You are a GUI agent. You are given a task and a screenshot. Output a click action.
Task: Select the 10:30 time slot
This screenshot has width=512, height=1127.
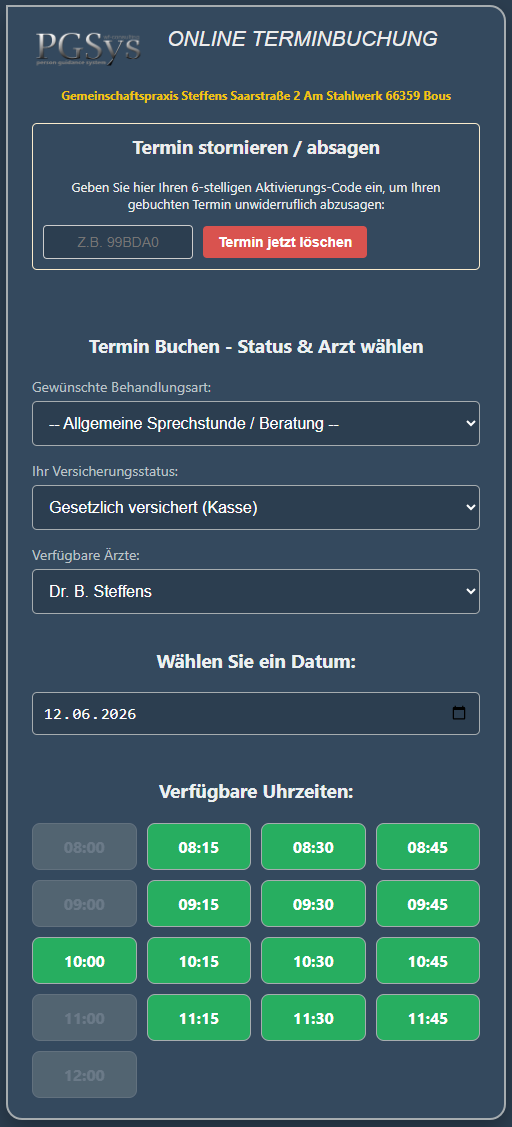pos(314,961)
